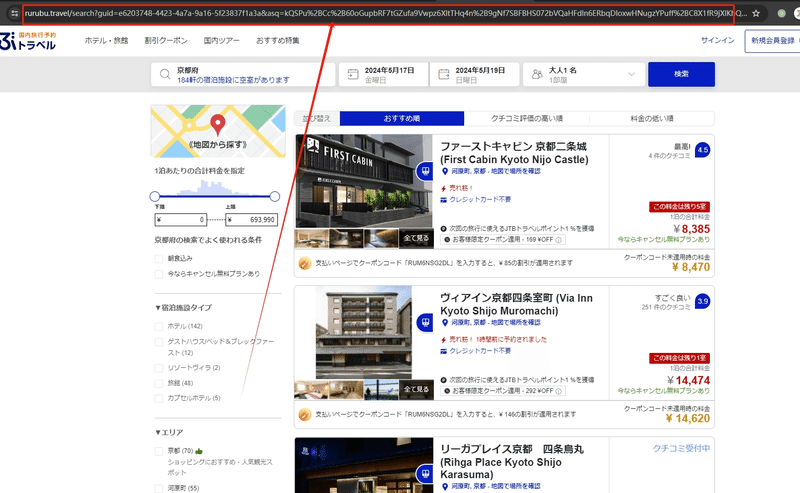Open the green browser extension icon
Screen dimensions: 800x493
coord(781,13)
